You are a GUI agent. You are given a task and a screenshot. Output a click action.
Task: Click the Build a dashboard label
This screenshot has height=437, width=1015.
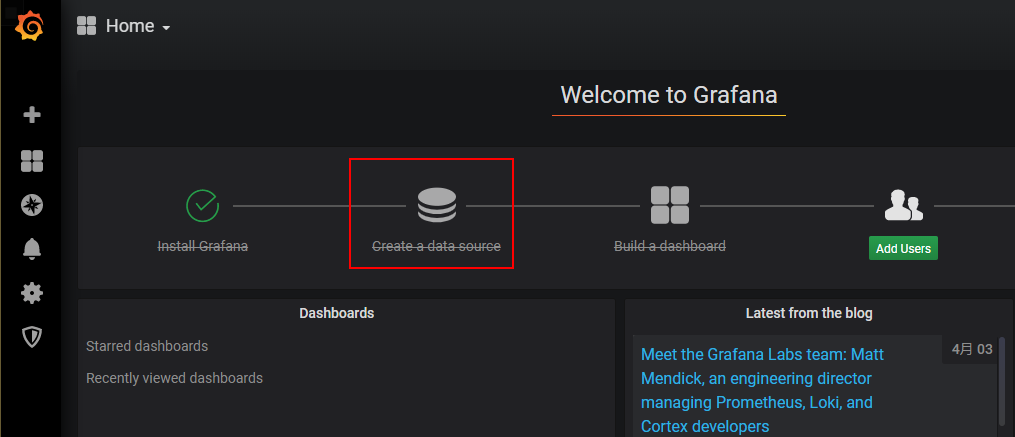point(670,246)
